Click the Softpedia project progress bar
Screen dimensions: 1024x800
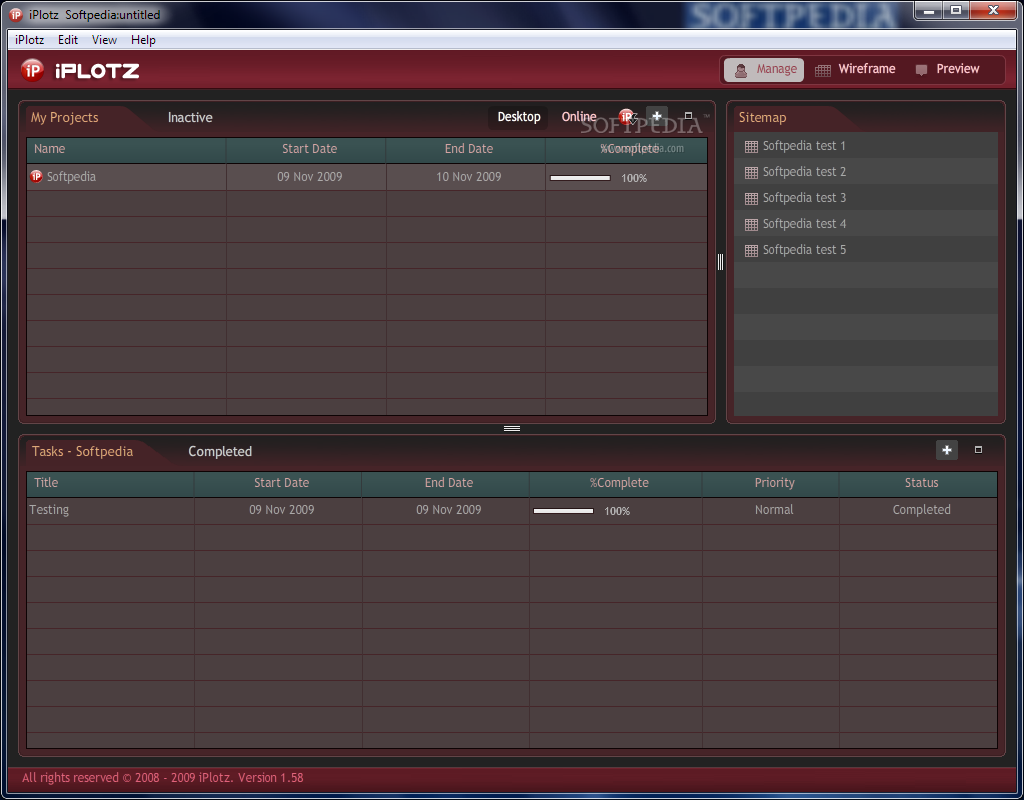pos(580,178)
